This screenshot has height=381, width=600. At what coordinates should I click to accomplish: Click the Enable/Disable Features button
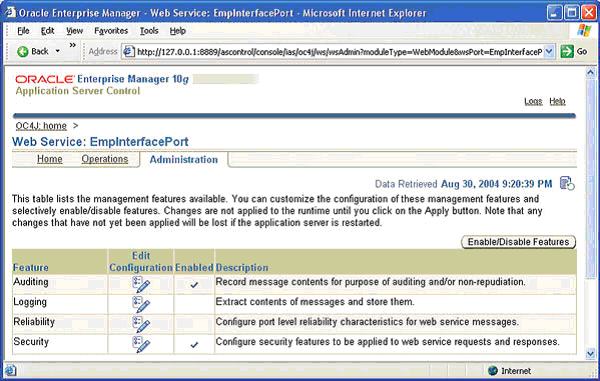(518, 242)
